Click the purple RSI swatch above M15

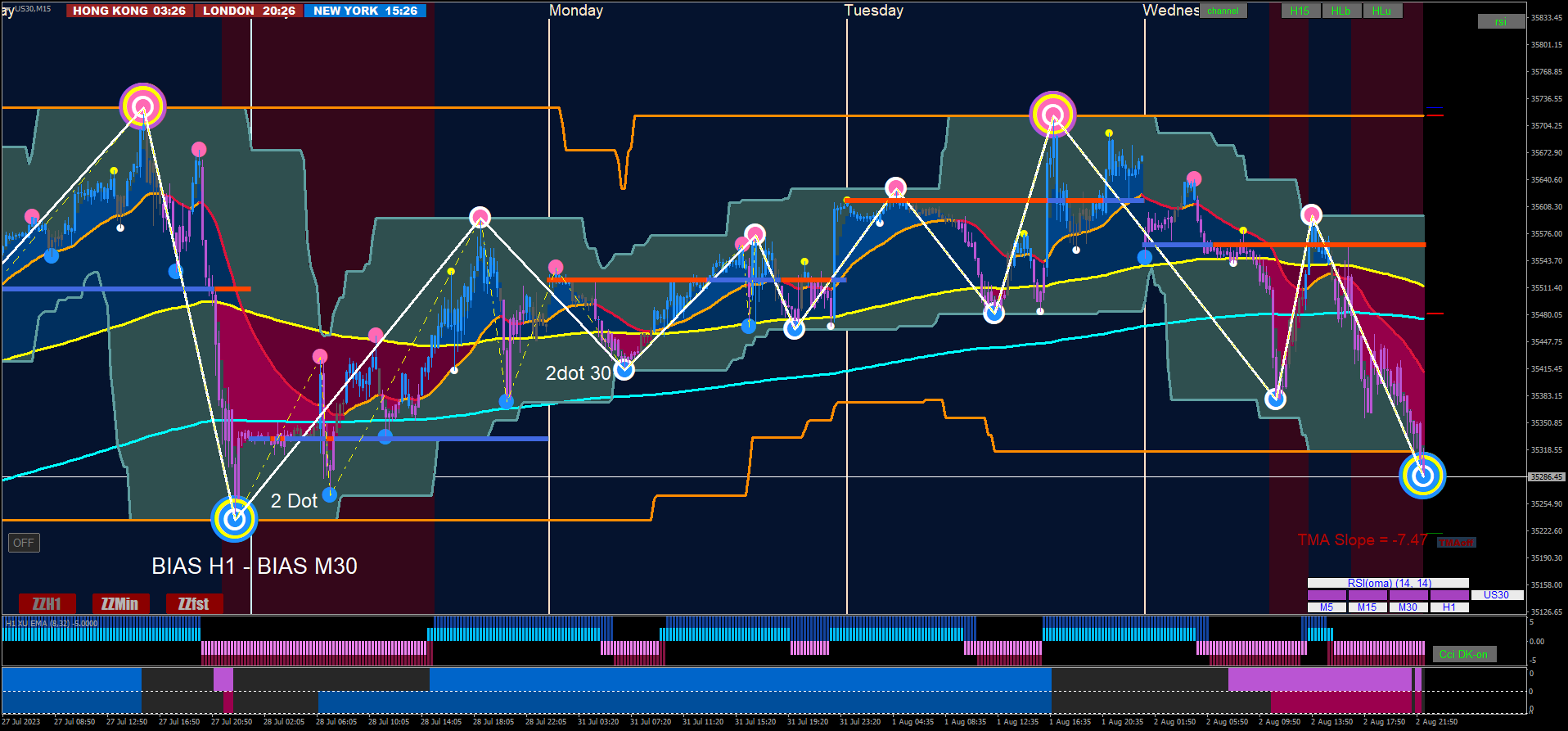click(x=1367, y=595)
